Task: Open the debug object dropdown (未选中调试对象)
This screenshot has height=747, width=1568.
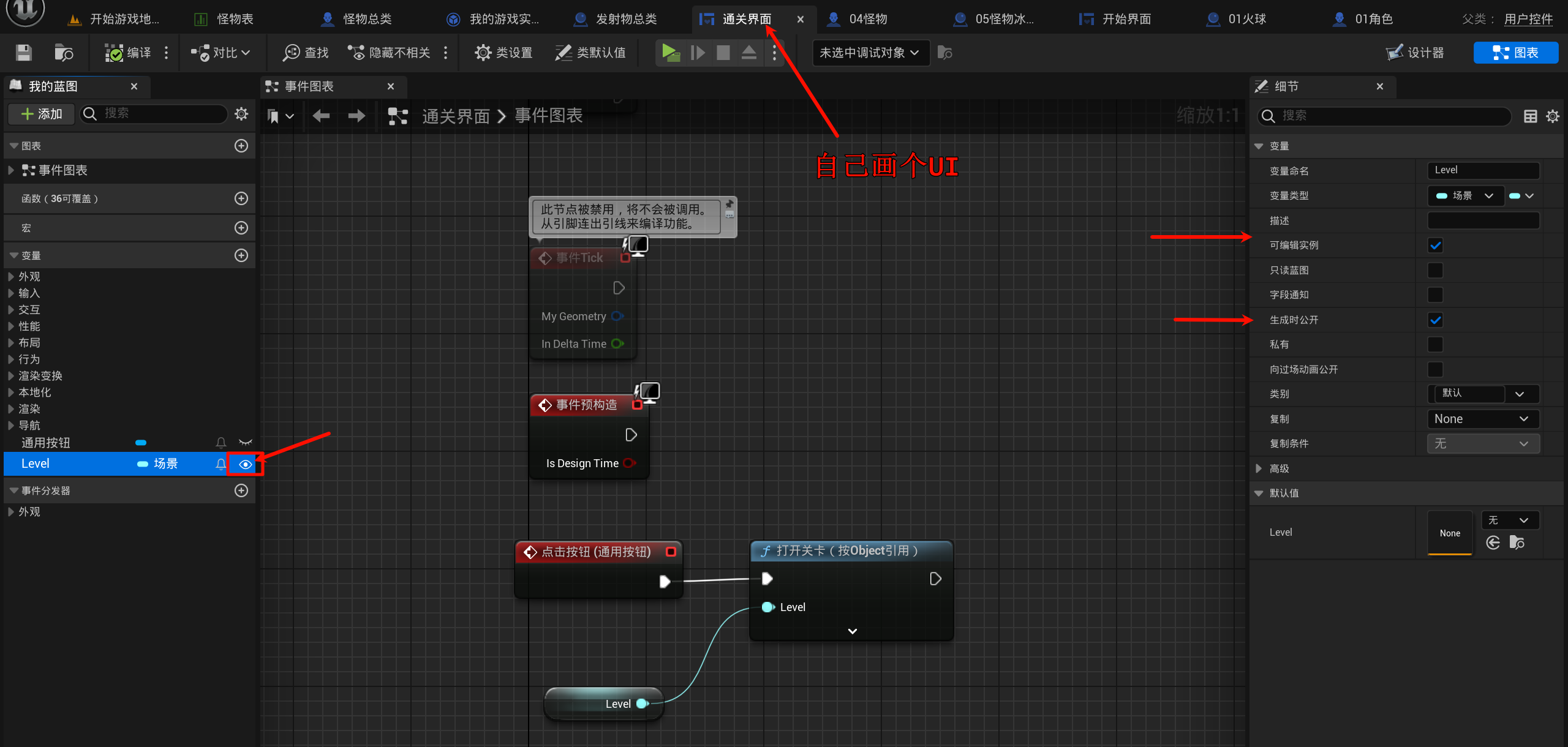Action: pos(870,53)
